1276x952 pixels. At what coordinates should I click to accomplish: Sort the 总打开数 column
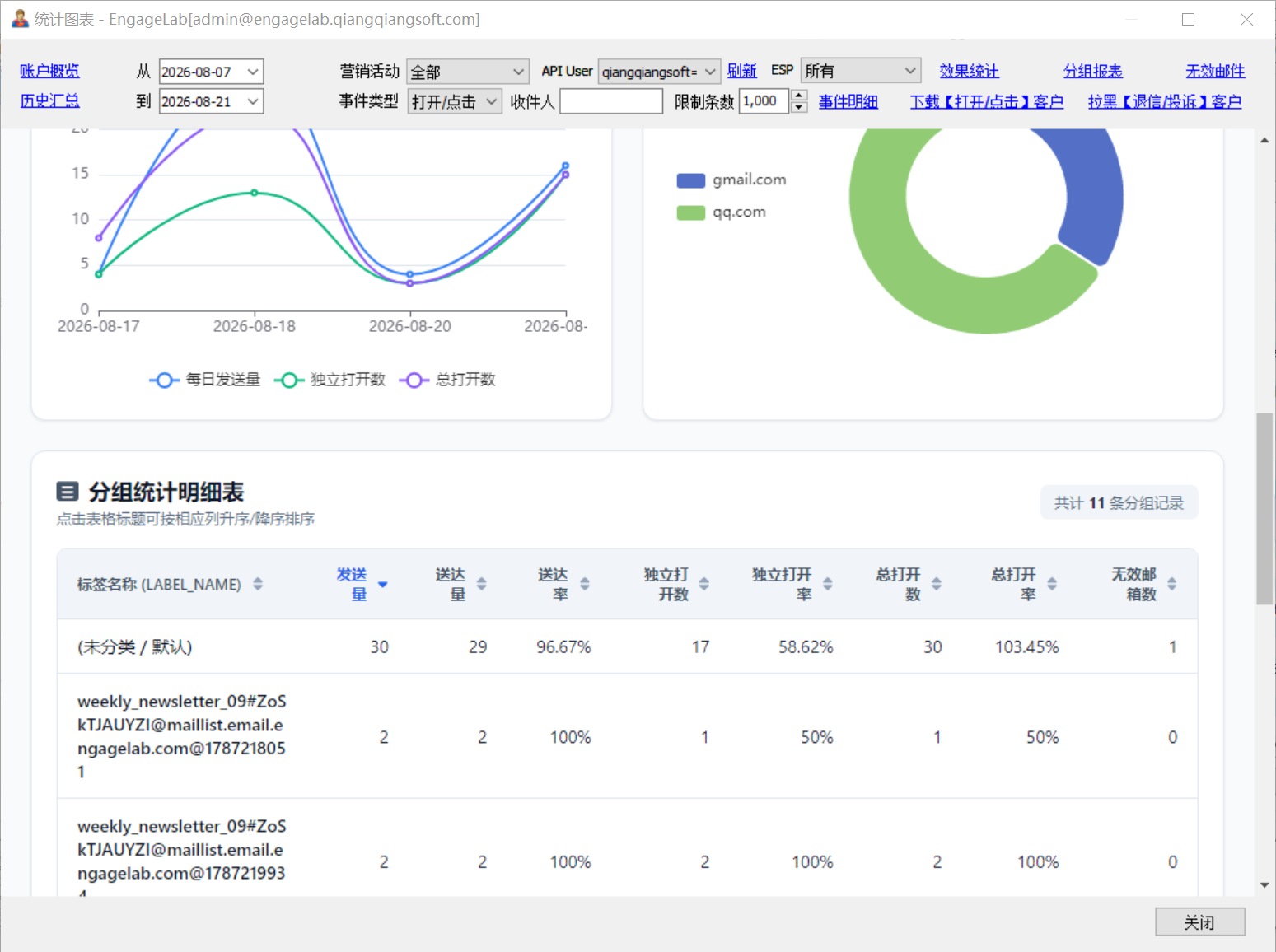pyautogui.click(x=937, y=584)
